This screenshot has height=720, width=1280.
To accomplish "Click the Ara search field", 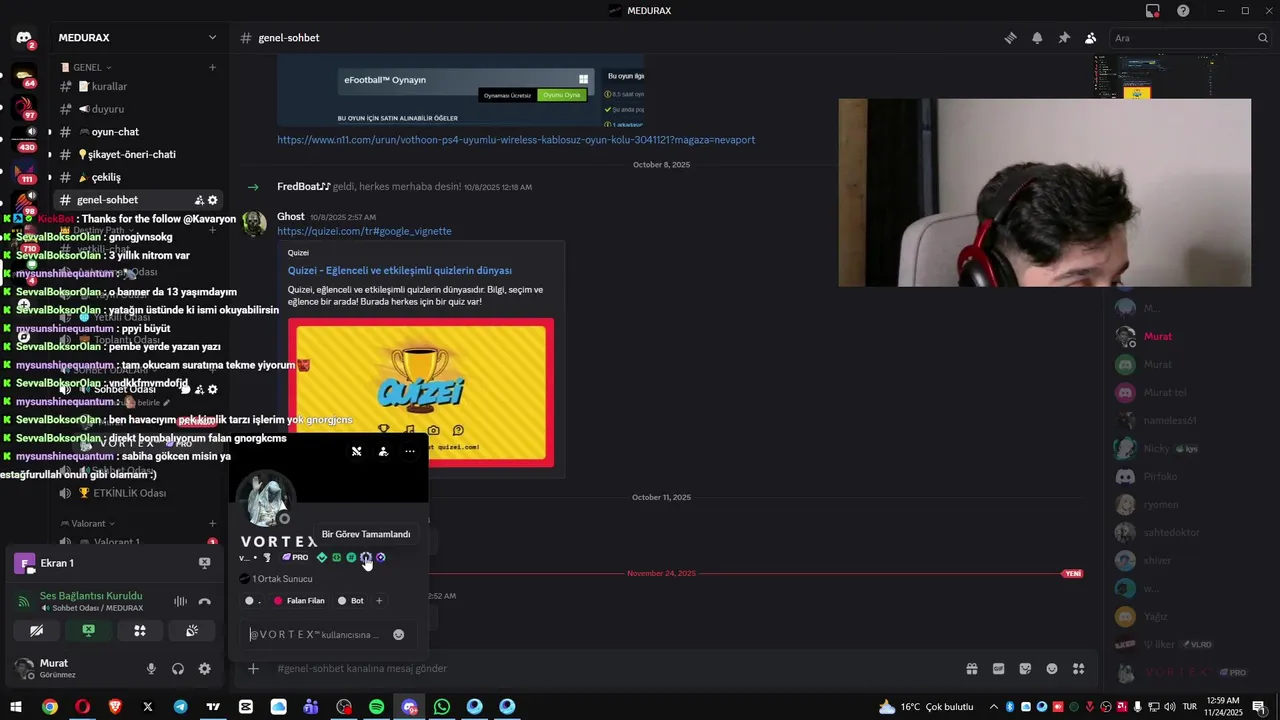I will click(1191, 38).
